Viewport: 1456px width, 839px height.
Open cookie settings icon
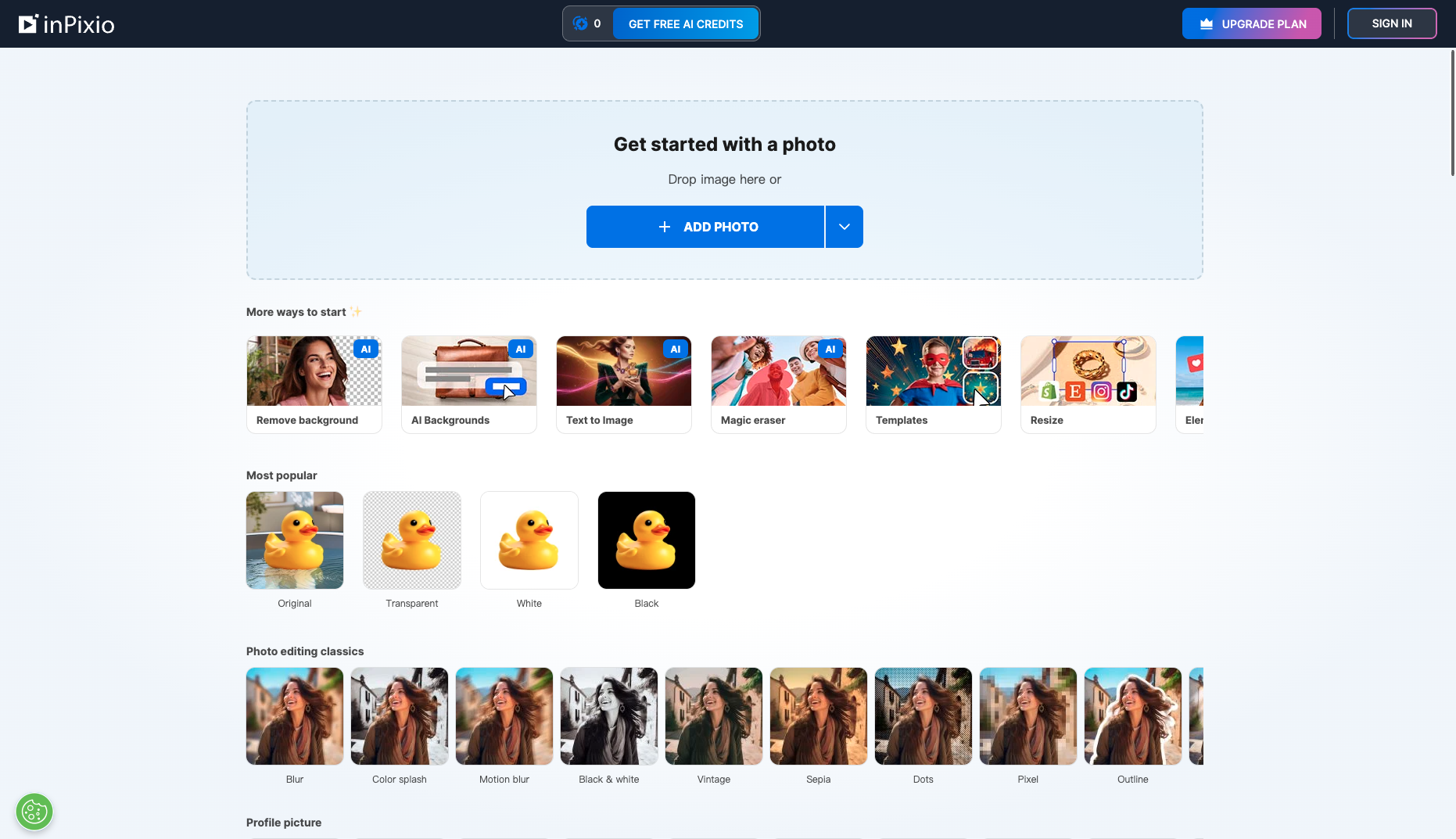(34, 812)
